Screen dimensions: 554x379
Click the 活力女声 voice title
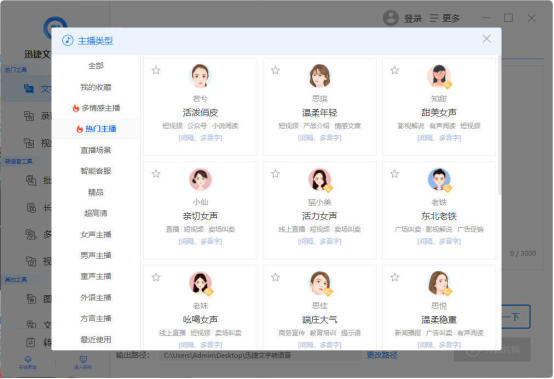pos(320,216)
